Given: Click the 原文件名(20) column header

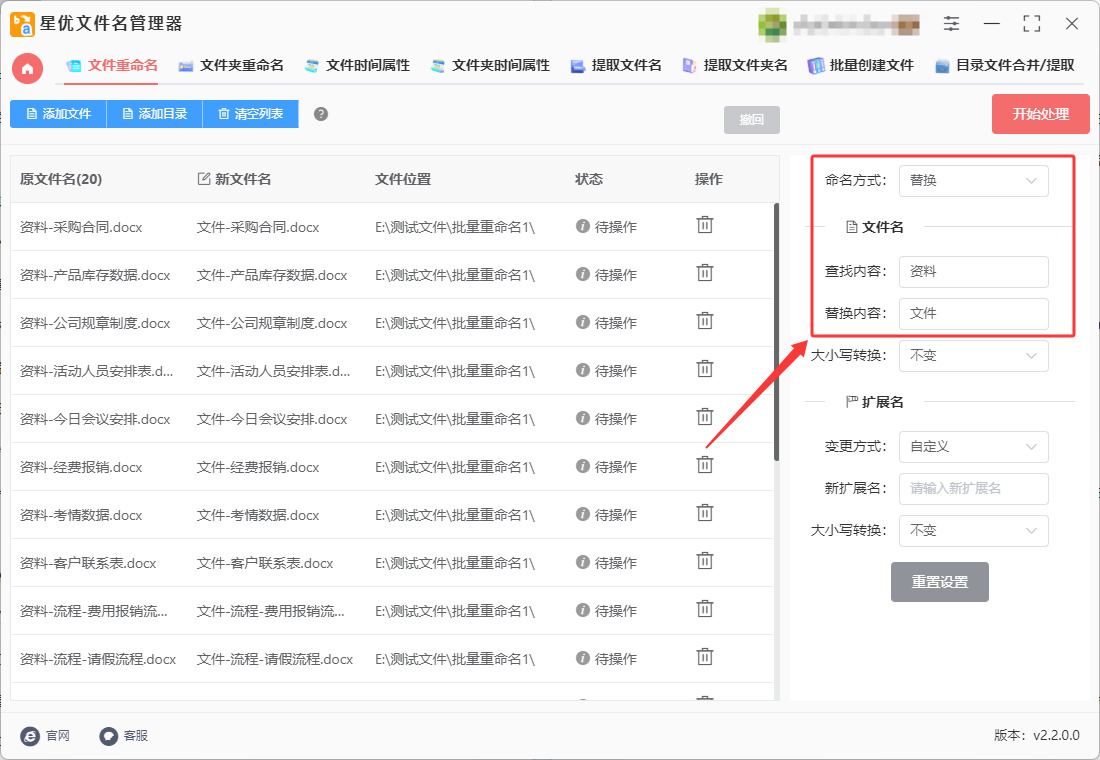Looking at the screenshot, I should coord(61,179).
